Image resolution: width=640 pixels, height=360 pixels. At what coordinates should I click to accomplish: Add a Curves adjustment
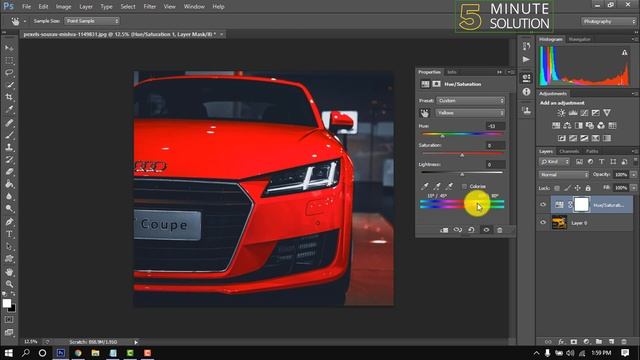pos(584,113)
